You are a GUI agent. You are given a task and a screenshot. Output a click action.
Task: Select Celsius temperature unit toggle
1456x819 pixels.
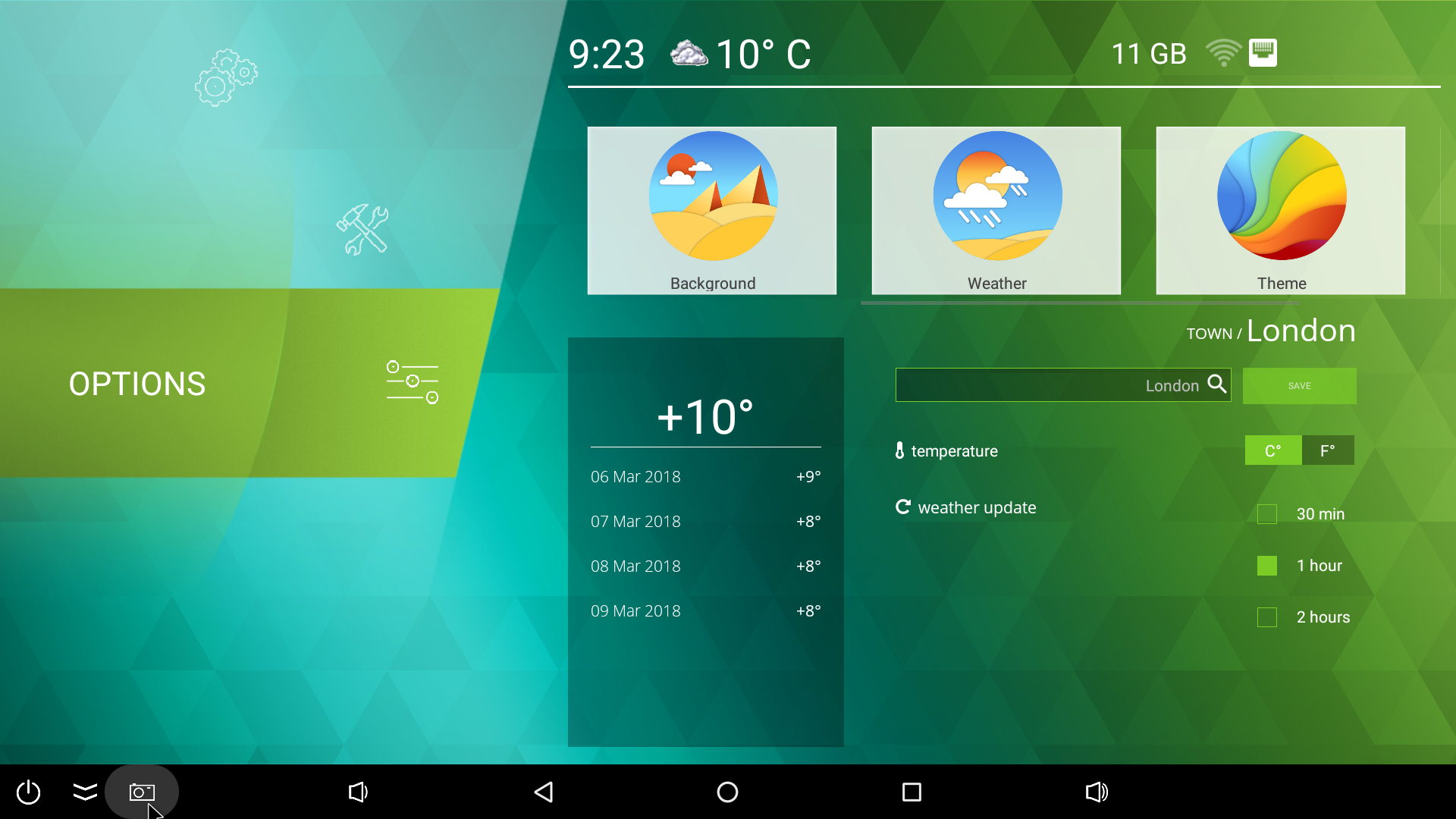[1272, 451]
